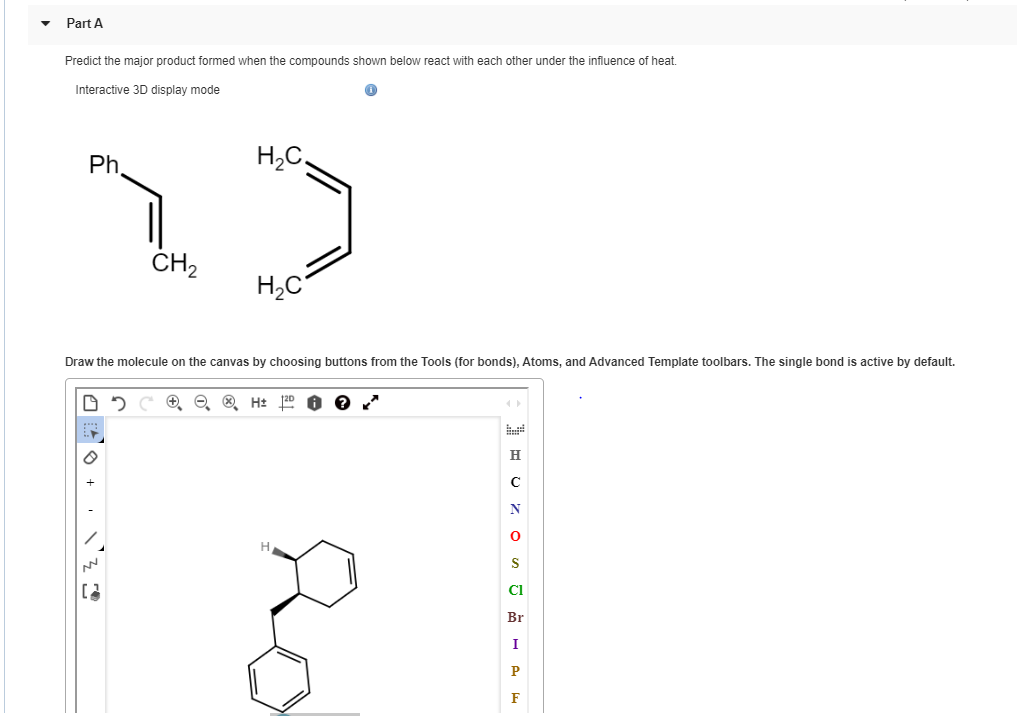Collapse the Part A section
Image resolution: width=1017 pixels, height=716 pixels.
pyautogui.click(x=43, y=23)
